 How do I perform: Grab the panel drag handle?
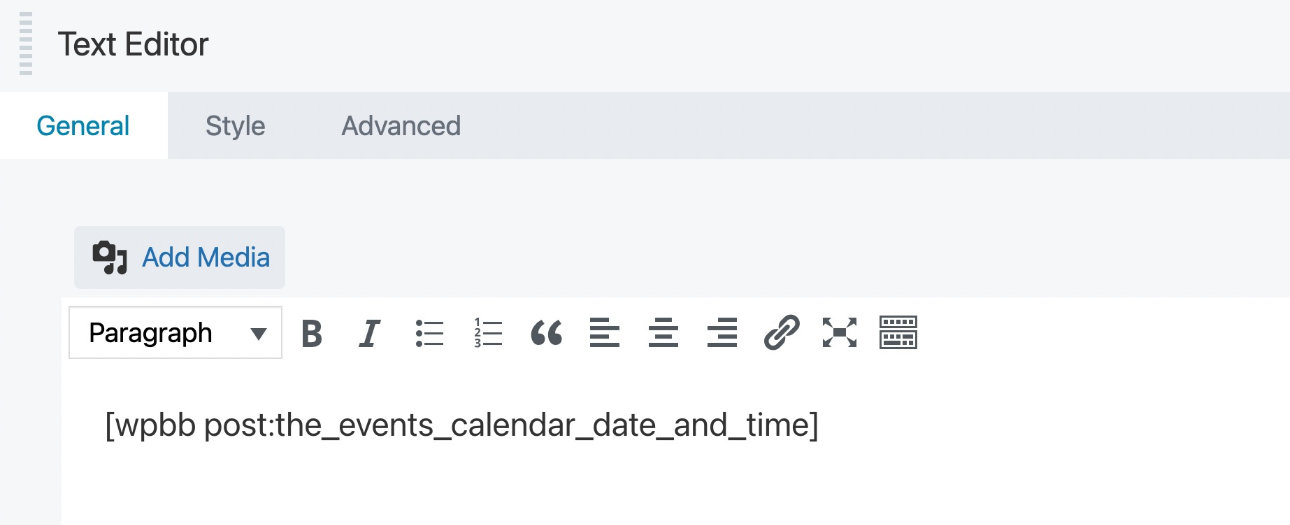[25, 45]
